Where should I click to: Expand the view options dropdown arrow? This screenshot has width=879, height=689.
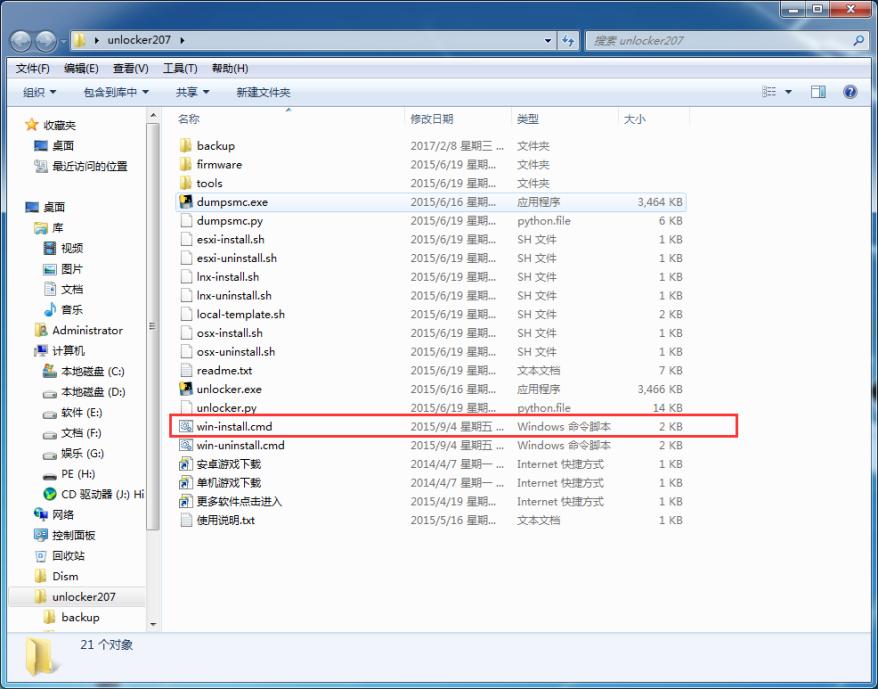[788, 92]
